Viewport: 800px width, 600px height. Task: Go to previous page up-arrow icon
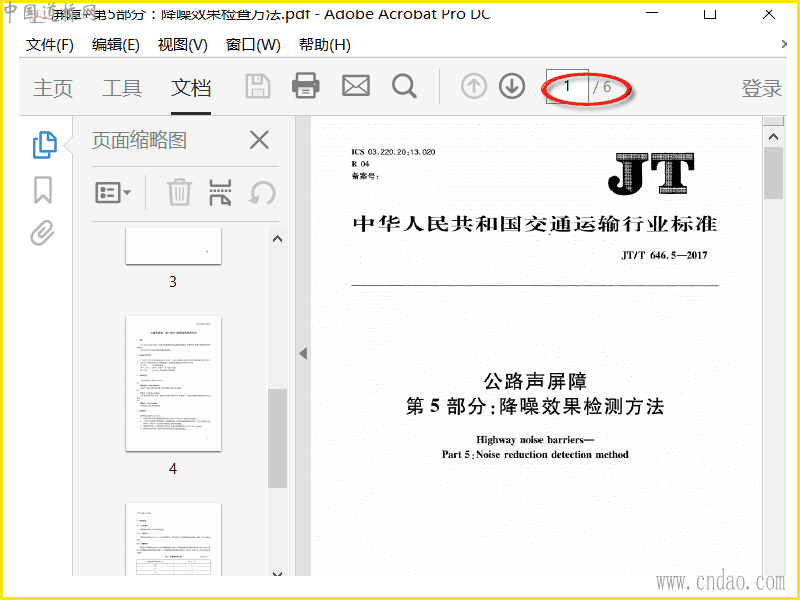473,86
